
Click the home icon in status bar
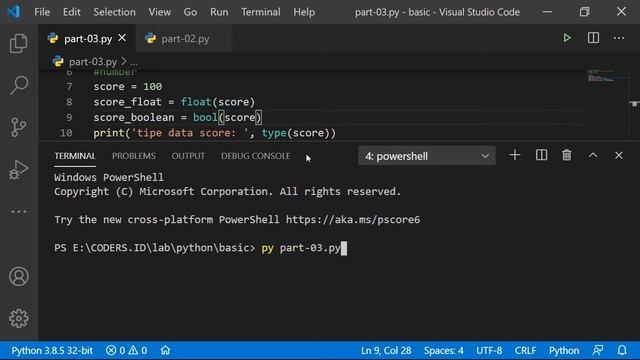coord(165,351)
